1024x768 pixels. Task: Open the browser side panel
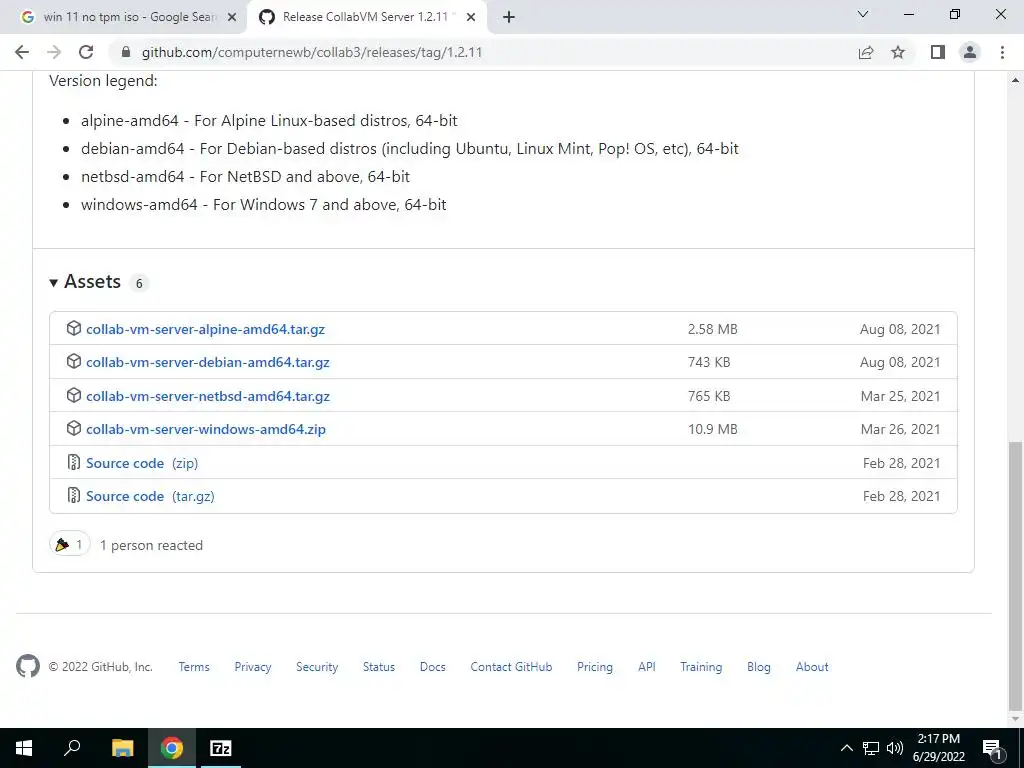(938, 52)
